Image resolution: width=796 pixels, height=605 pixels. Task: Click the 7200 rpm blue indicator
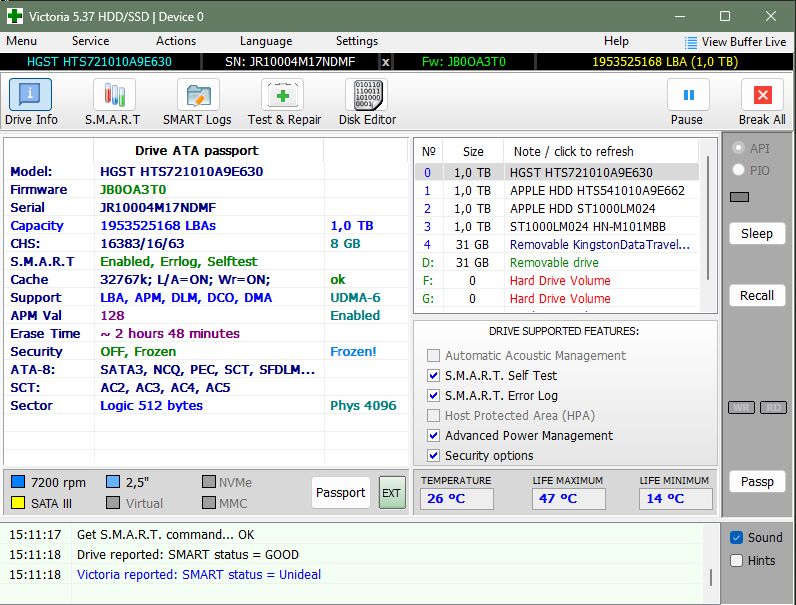click(x=18, y=481)
